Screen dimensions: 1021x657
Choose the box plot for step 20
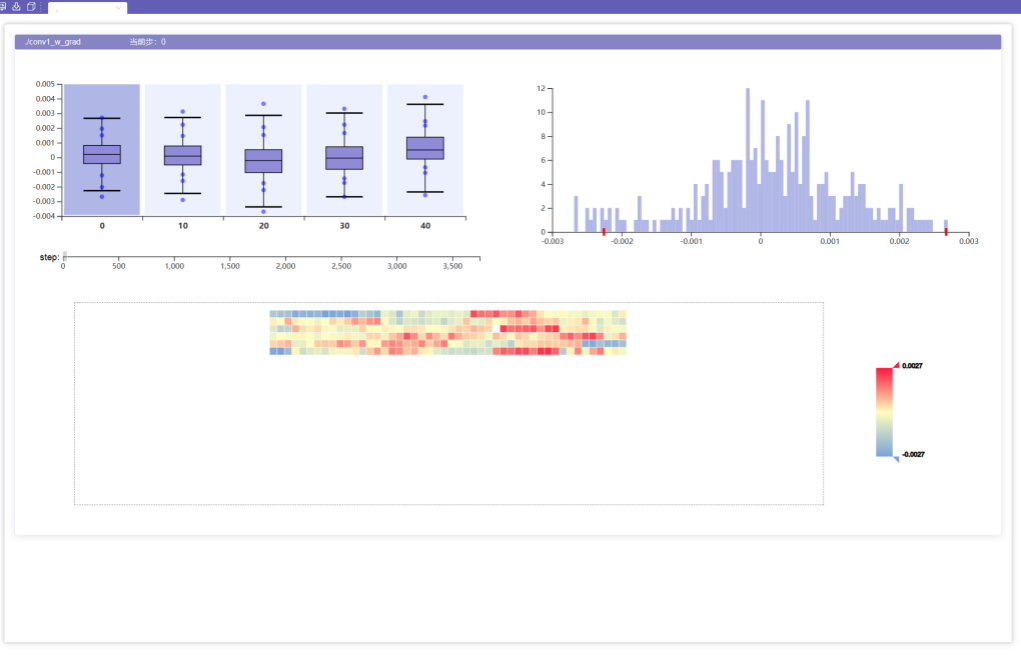click(263, 150)
